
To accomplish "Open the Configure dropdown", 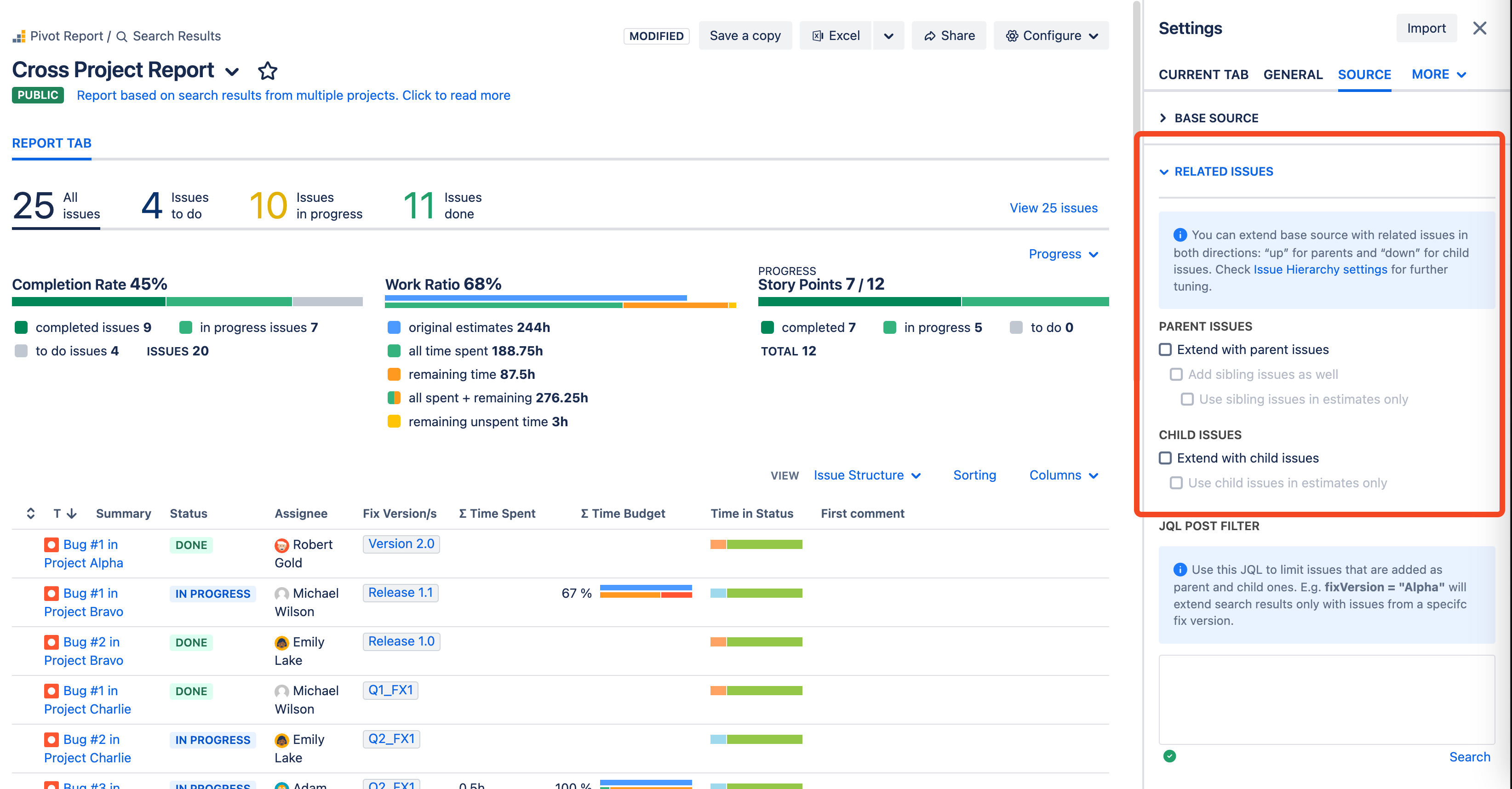I will pos(1051,36).
